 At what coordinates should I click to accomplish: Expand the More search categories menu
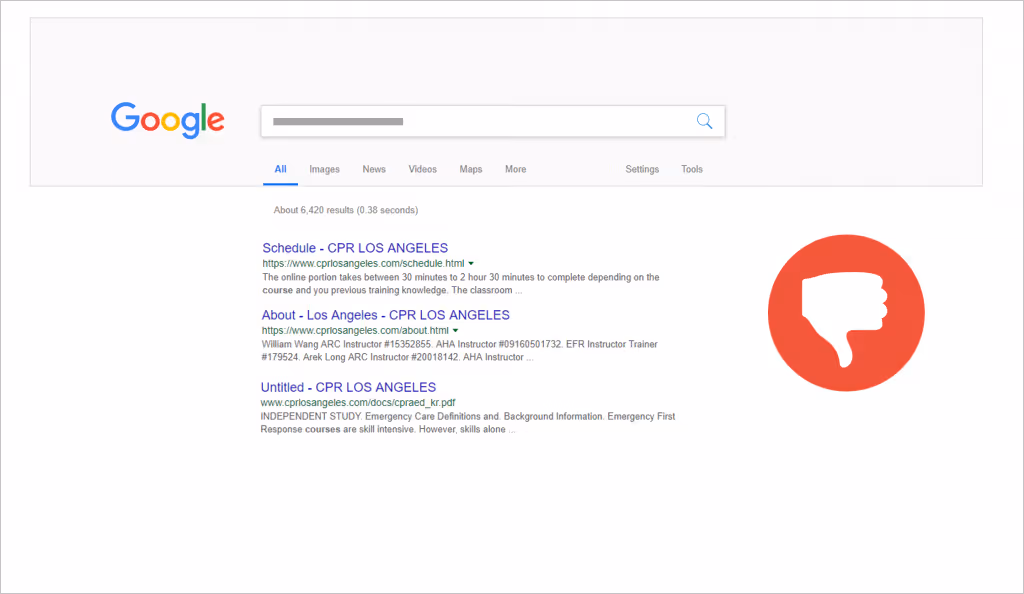[x=515, y=169]
